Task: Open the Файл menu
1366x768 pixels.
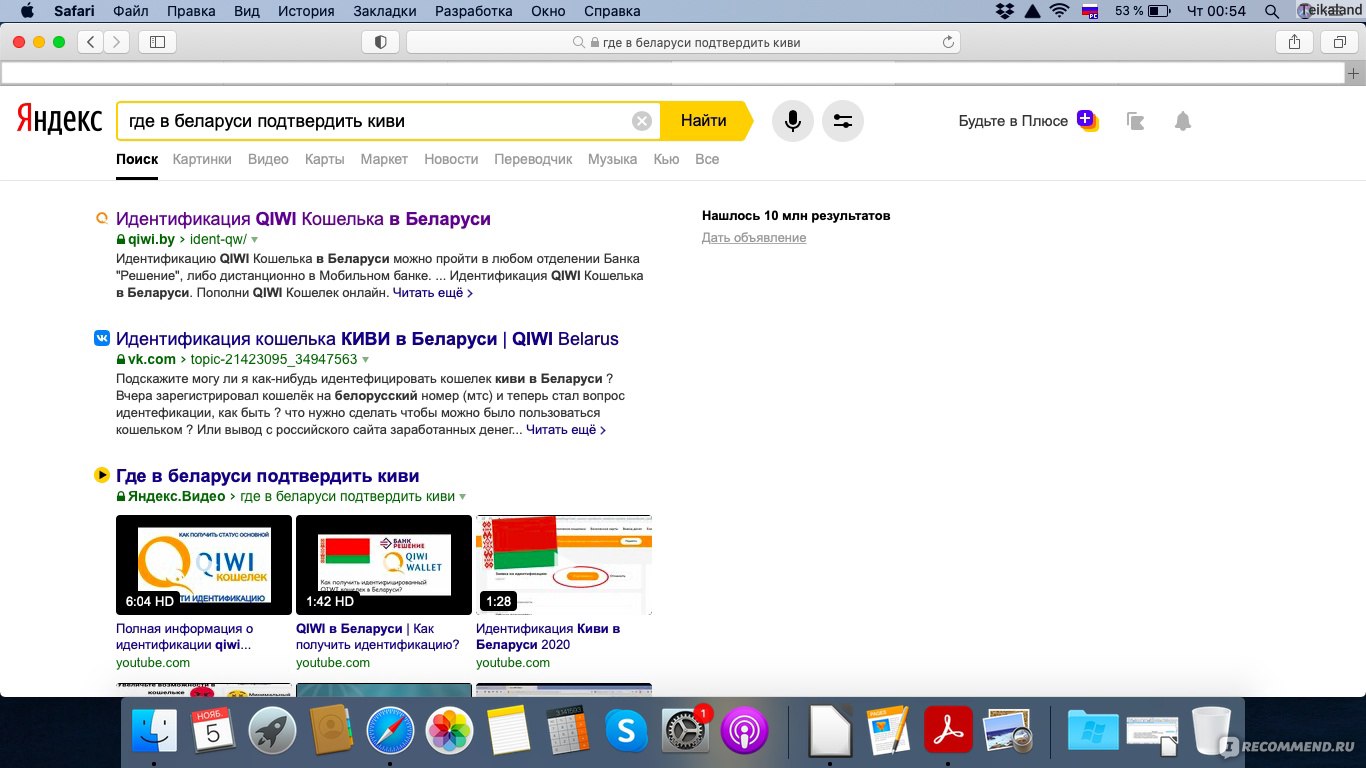Action: [132, 11]
